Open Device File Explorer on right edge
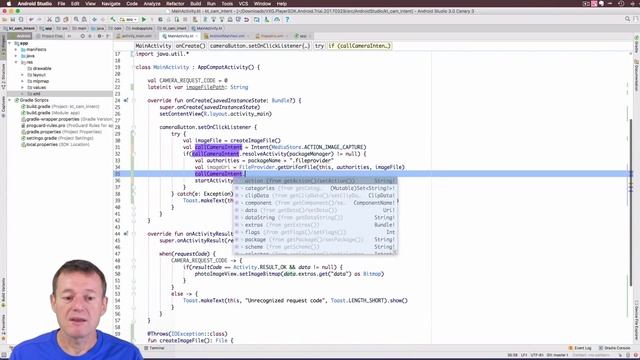 [636, 321]
